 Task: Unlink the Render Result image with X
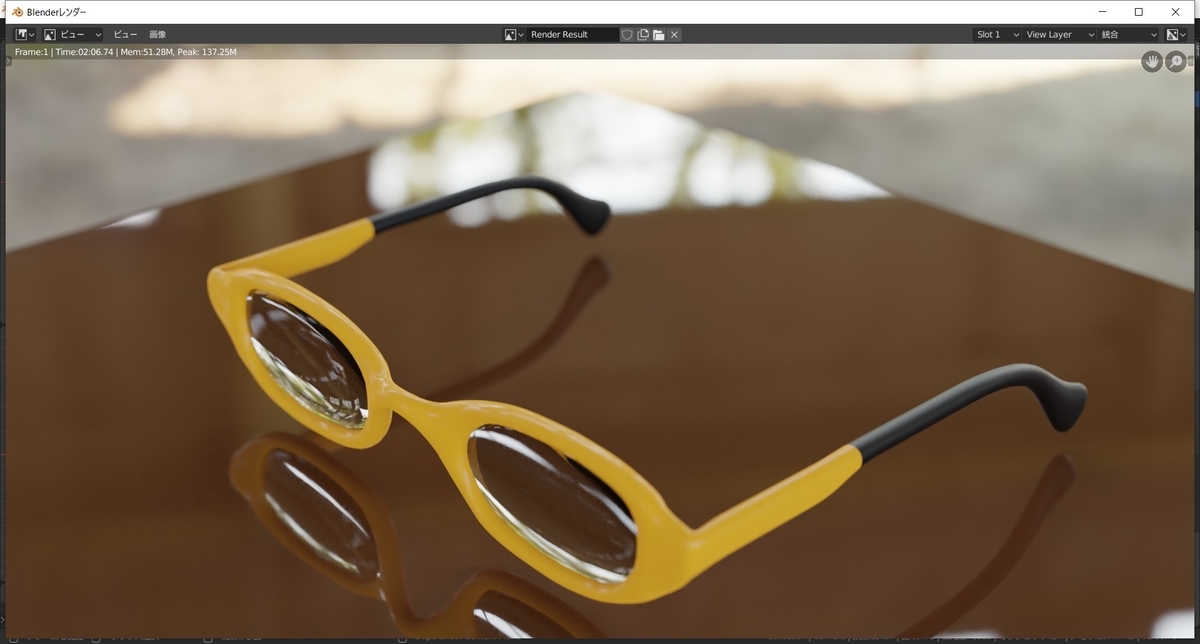pos(674,34)
